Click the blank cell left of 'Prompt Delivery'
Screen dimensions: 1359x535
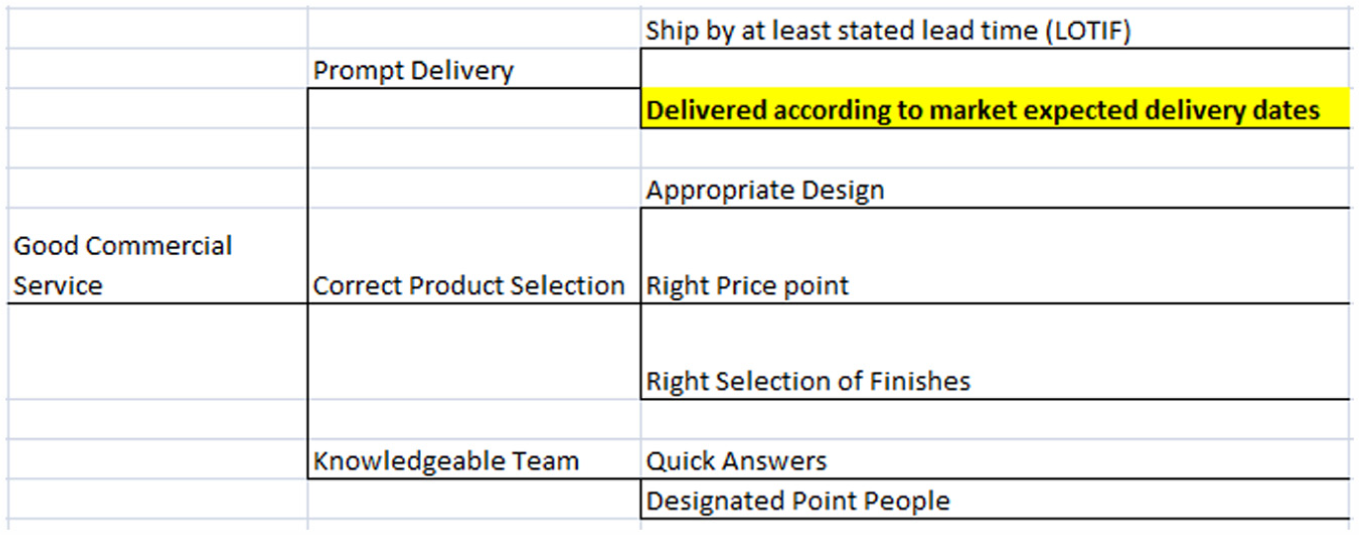[x=157, y=69]
